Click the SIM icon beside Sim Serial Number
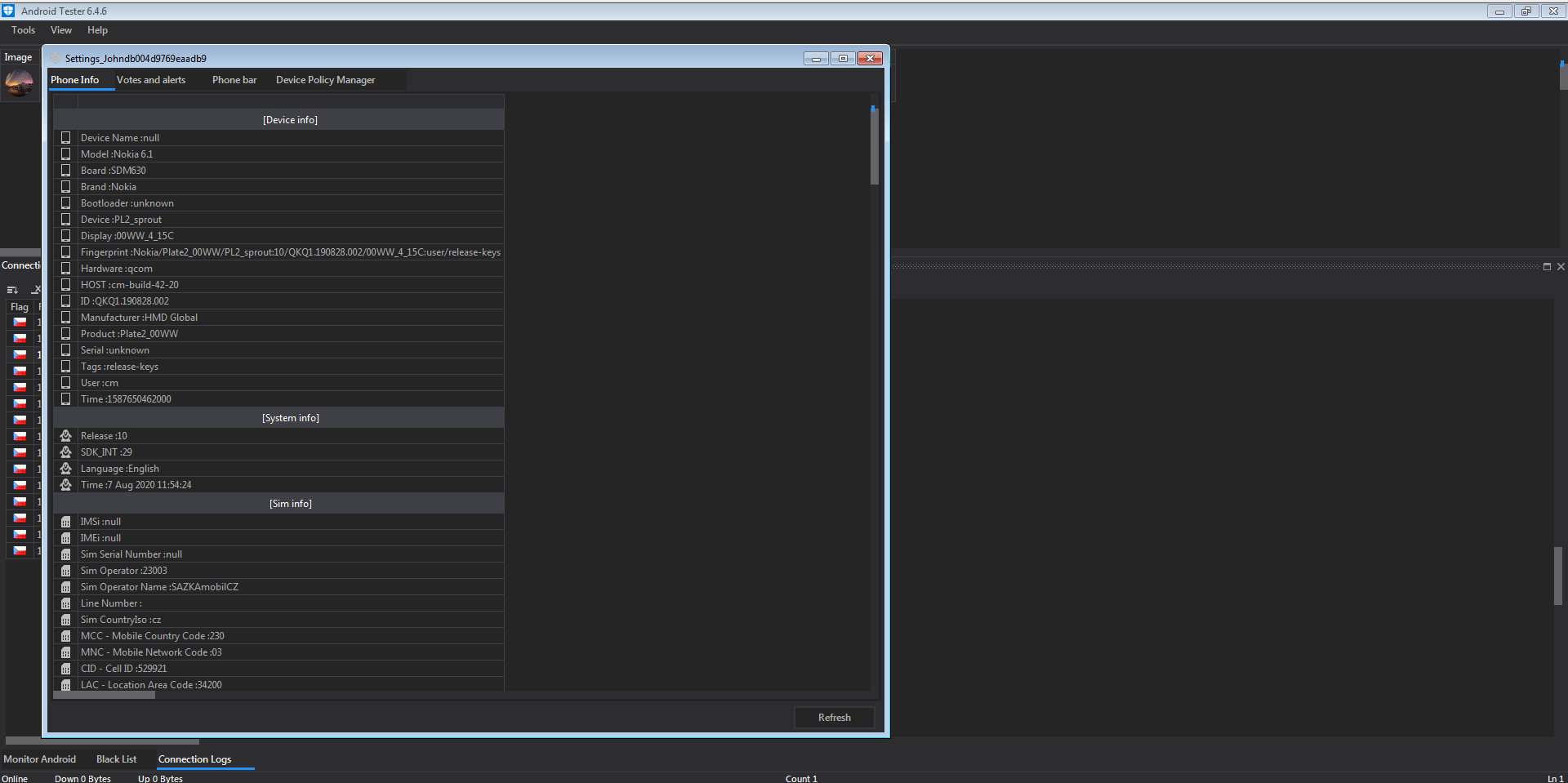The image size is (1568, 783). (66, 554)
